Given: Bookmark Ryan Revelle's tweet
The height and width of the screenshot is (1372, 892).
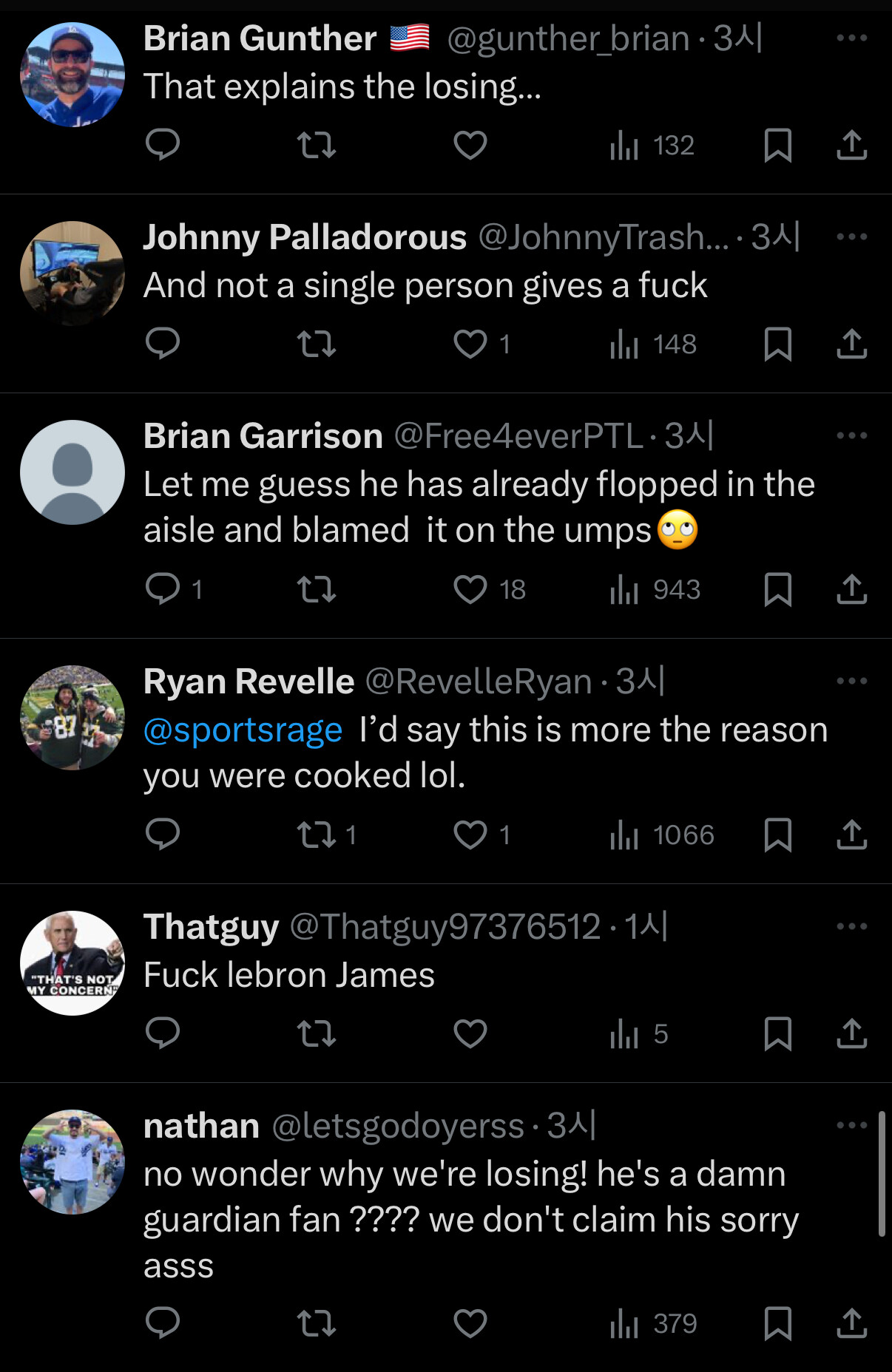Looking at the screenshot, I should pyautogui.click(x=777, y=835).
